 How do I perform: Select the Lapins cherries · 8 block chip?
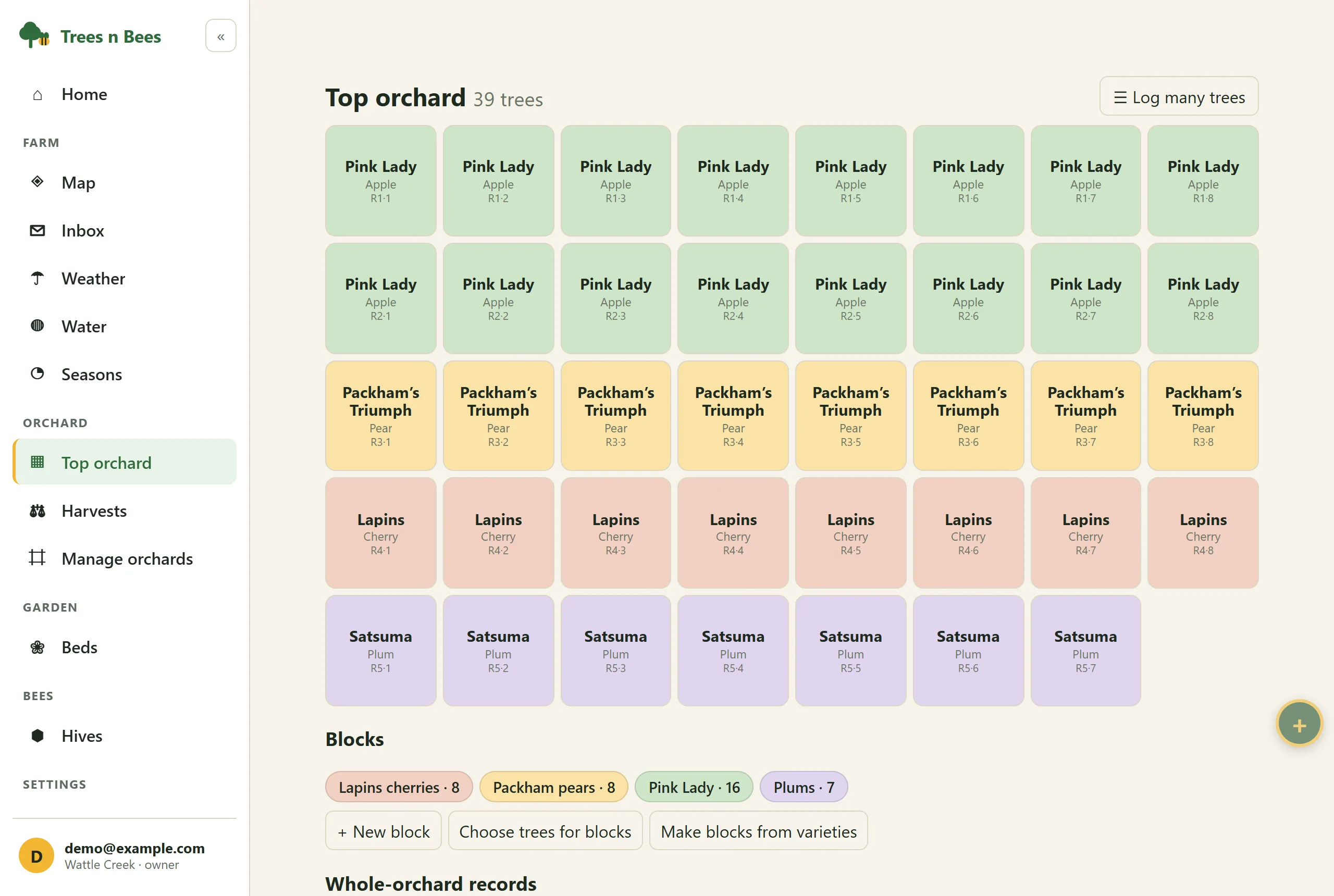click(x=399, y=787)
